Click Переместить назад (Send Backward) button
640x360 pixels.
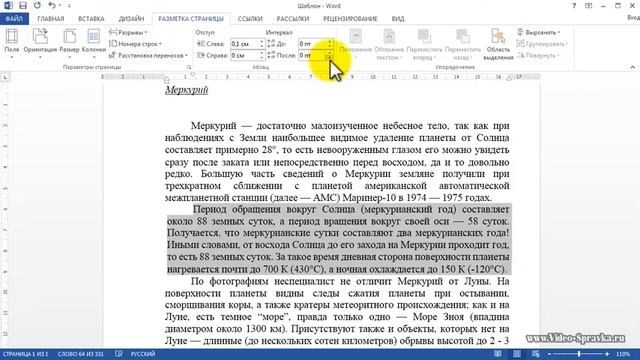point(463,44)
